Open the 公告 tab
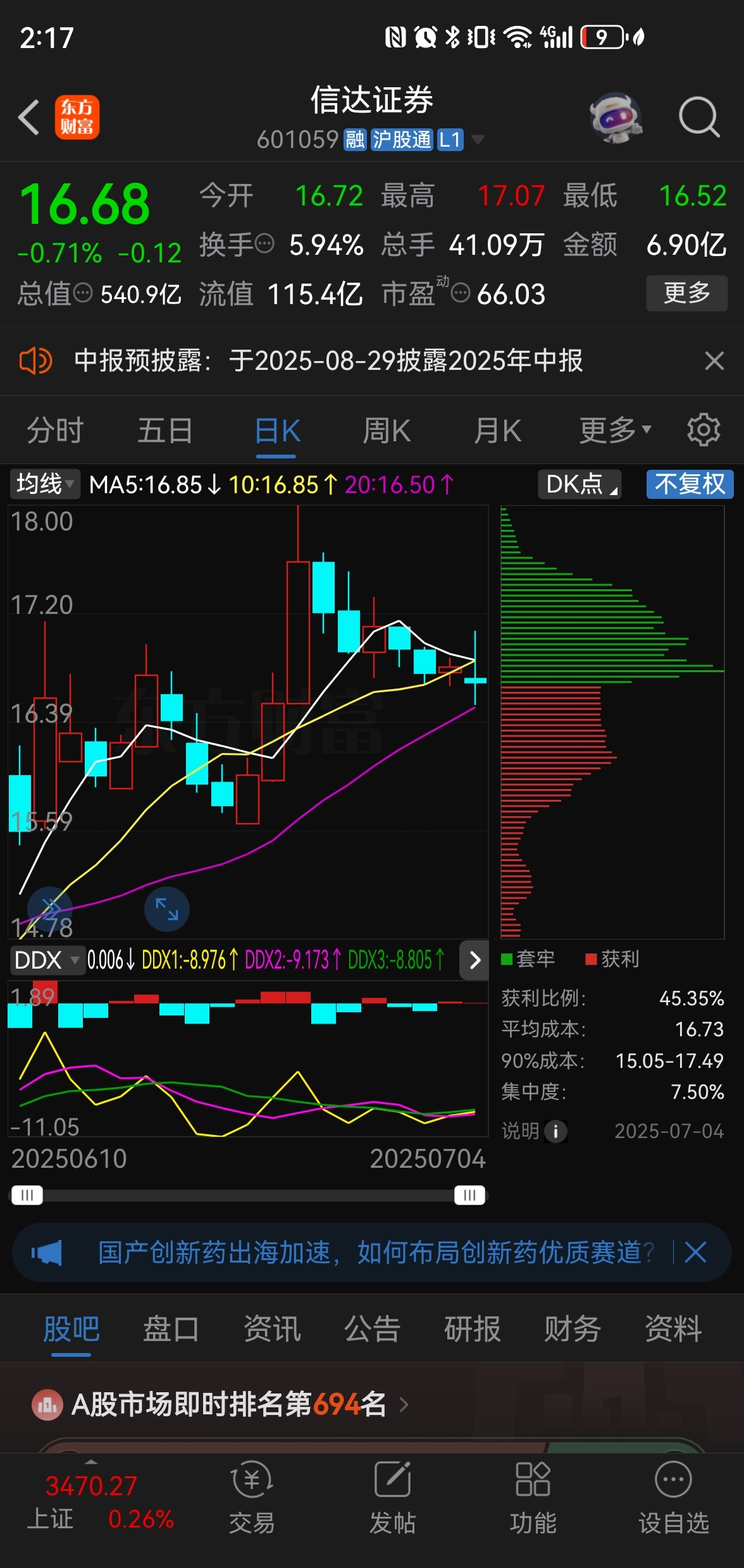Screen dimensions: 744x1568 tap(372, 1328)
